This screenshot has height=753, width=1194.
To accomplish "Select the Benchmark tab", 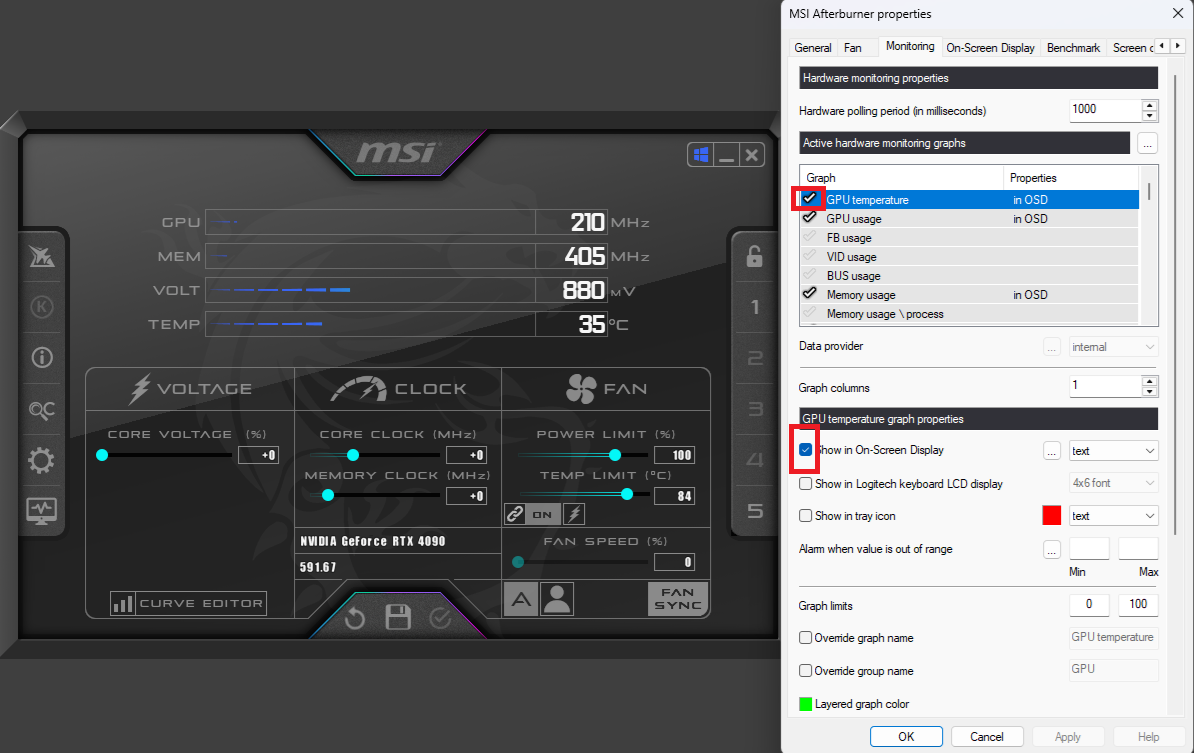I will pos(1073,47).
